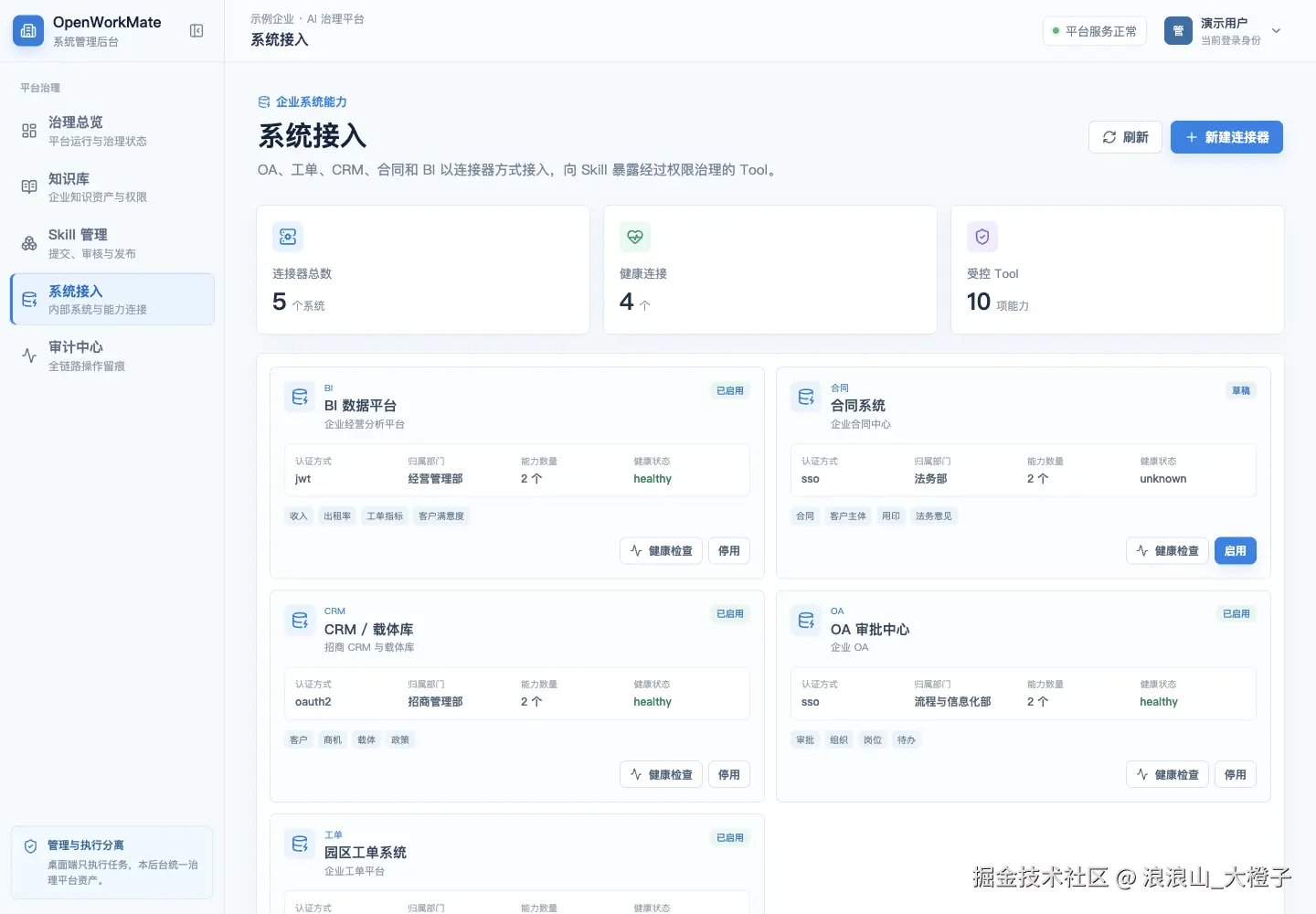Click 新建连接器 button
This screenshot has height=914, width=1316.
[x=1226, y=137]
